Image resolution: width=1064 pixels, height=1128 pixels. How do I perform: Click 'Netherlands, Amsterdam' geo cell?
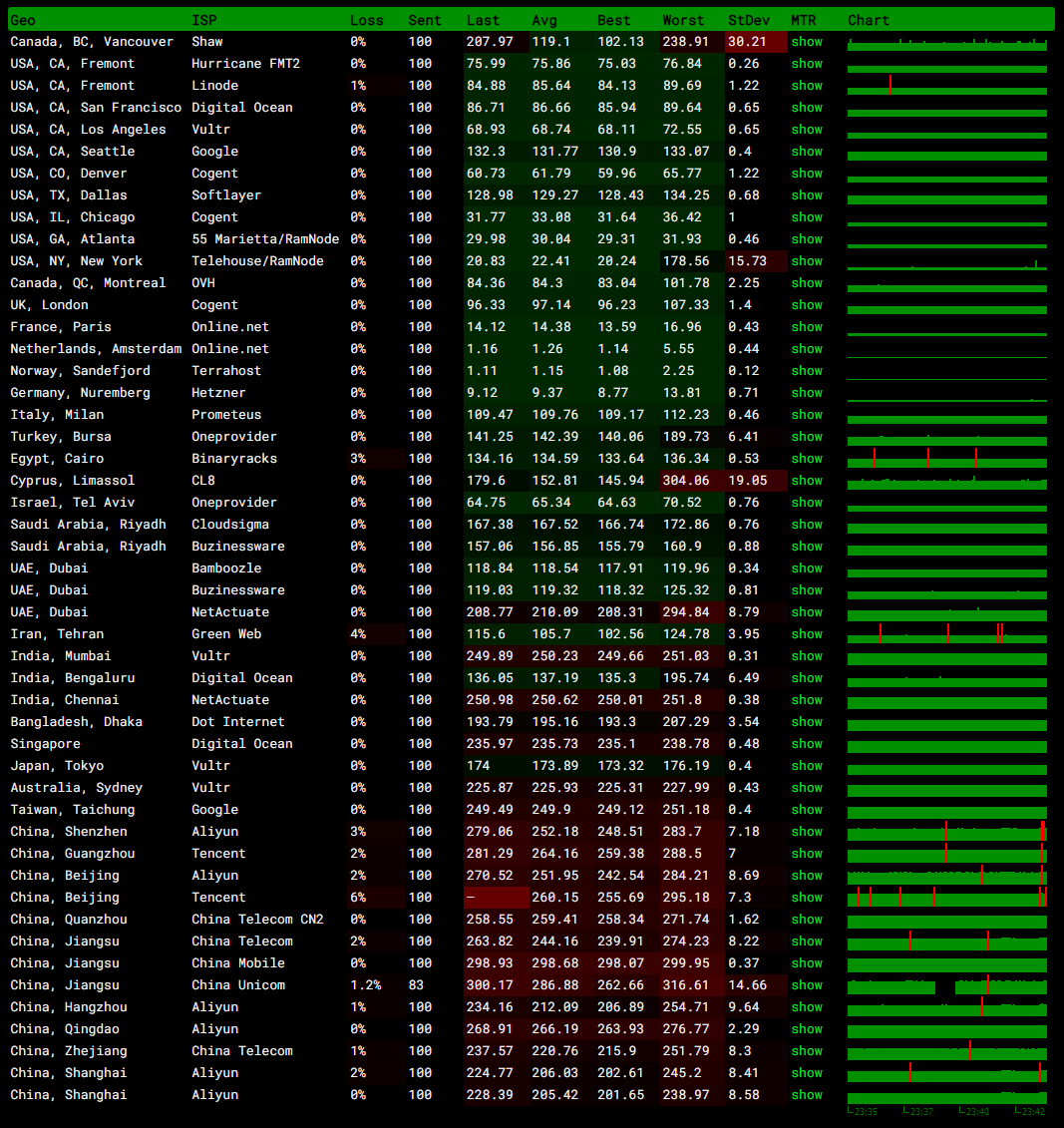pos(96,349)
